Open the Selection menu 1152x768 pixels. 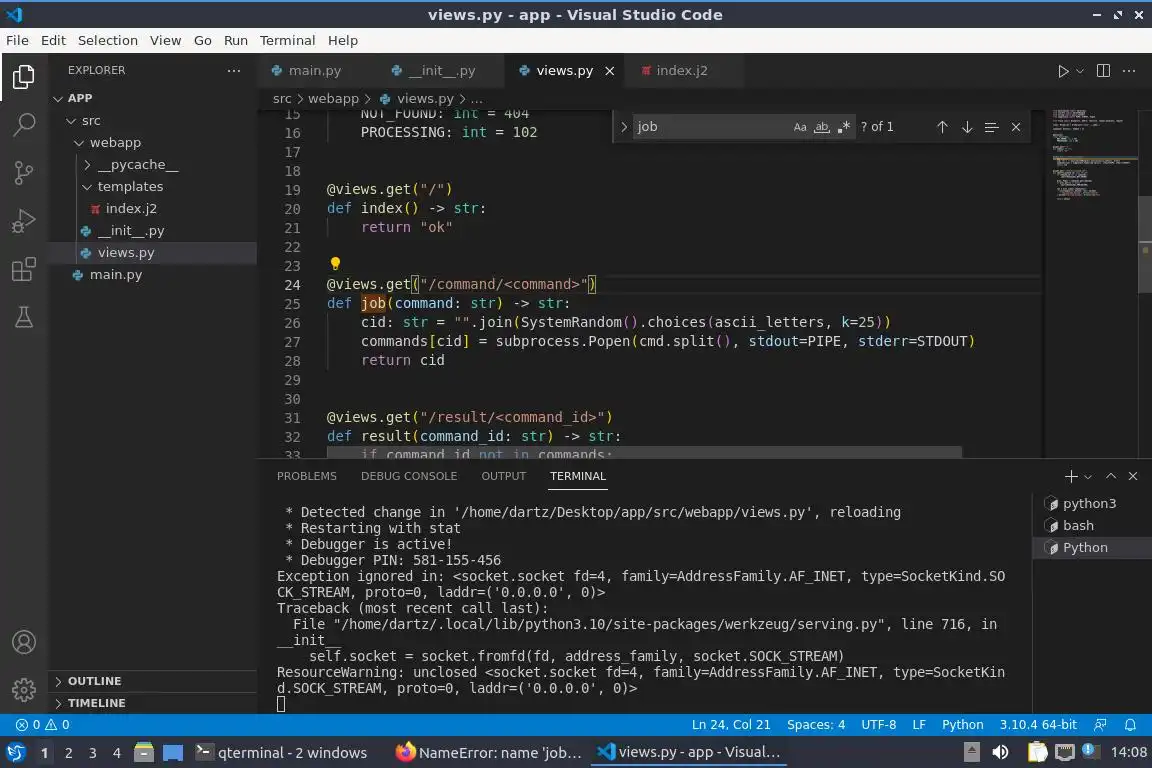click(107, 40)
